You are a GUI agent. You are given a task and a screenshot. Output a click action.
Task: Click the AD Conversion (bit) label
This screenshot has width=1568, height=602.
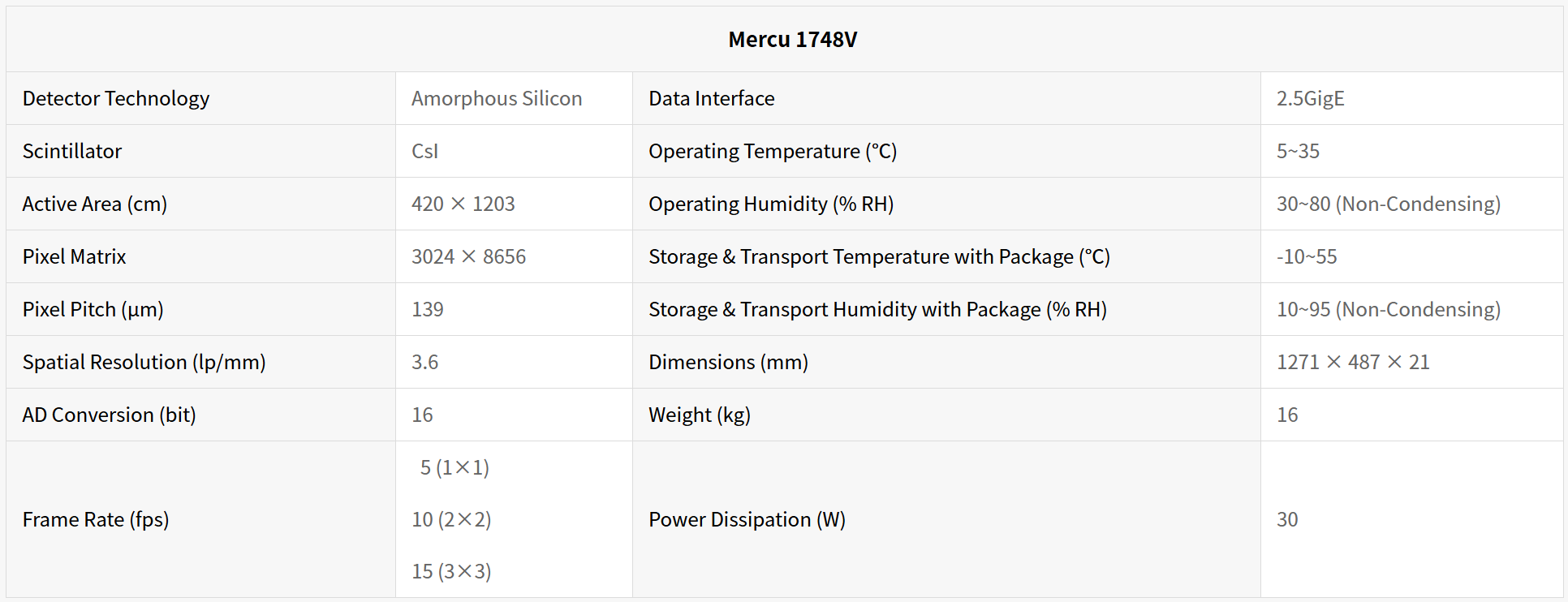[110, 415]
